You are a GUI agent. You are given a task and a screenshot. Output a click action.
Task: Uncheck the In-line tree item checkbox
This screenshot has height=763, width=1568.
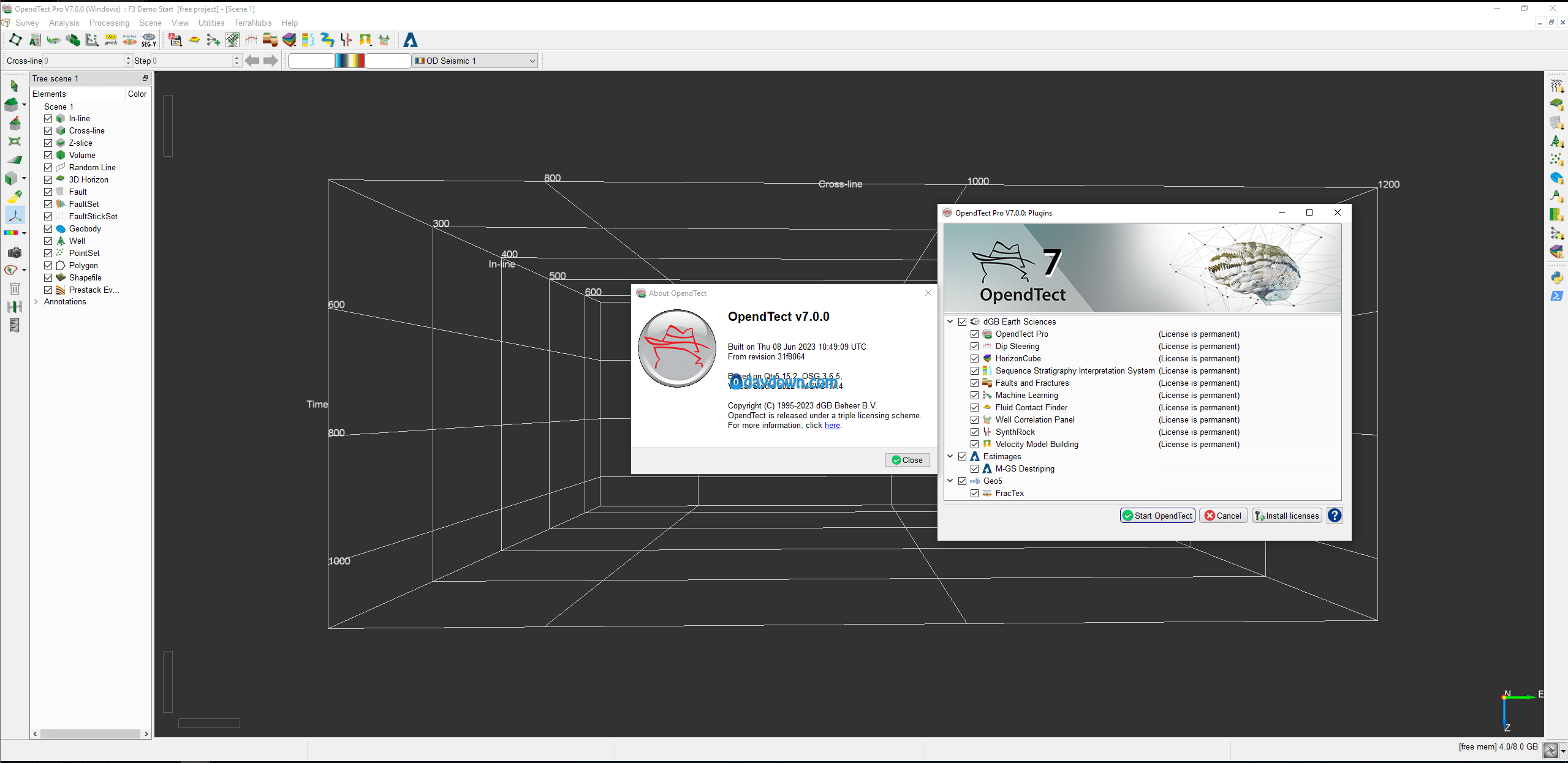coord(48,118)
